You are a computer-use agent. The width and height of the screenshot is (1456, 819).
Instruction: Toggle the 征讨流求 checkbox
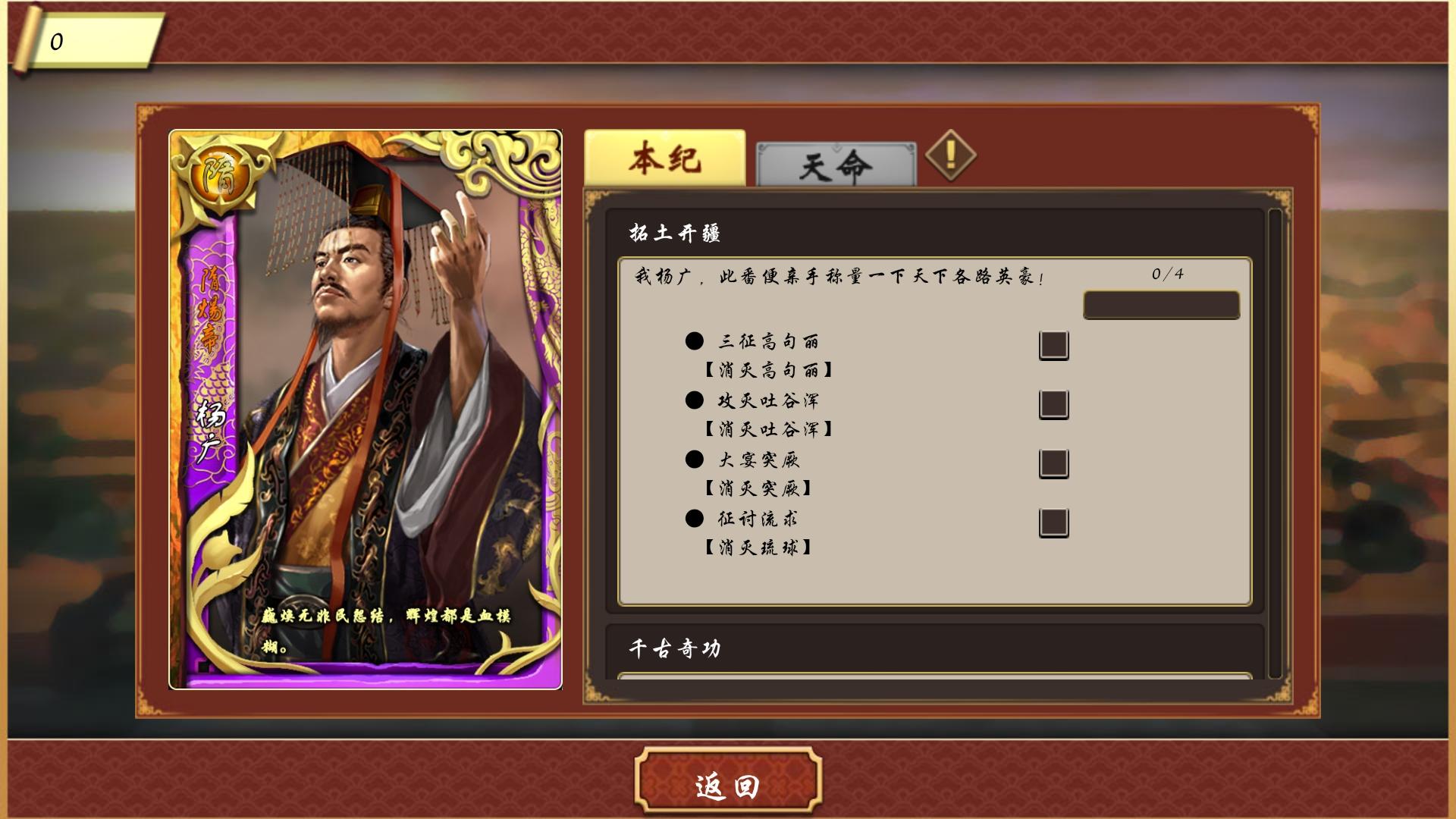tap(1054, 522)
